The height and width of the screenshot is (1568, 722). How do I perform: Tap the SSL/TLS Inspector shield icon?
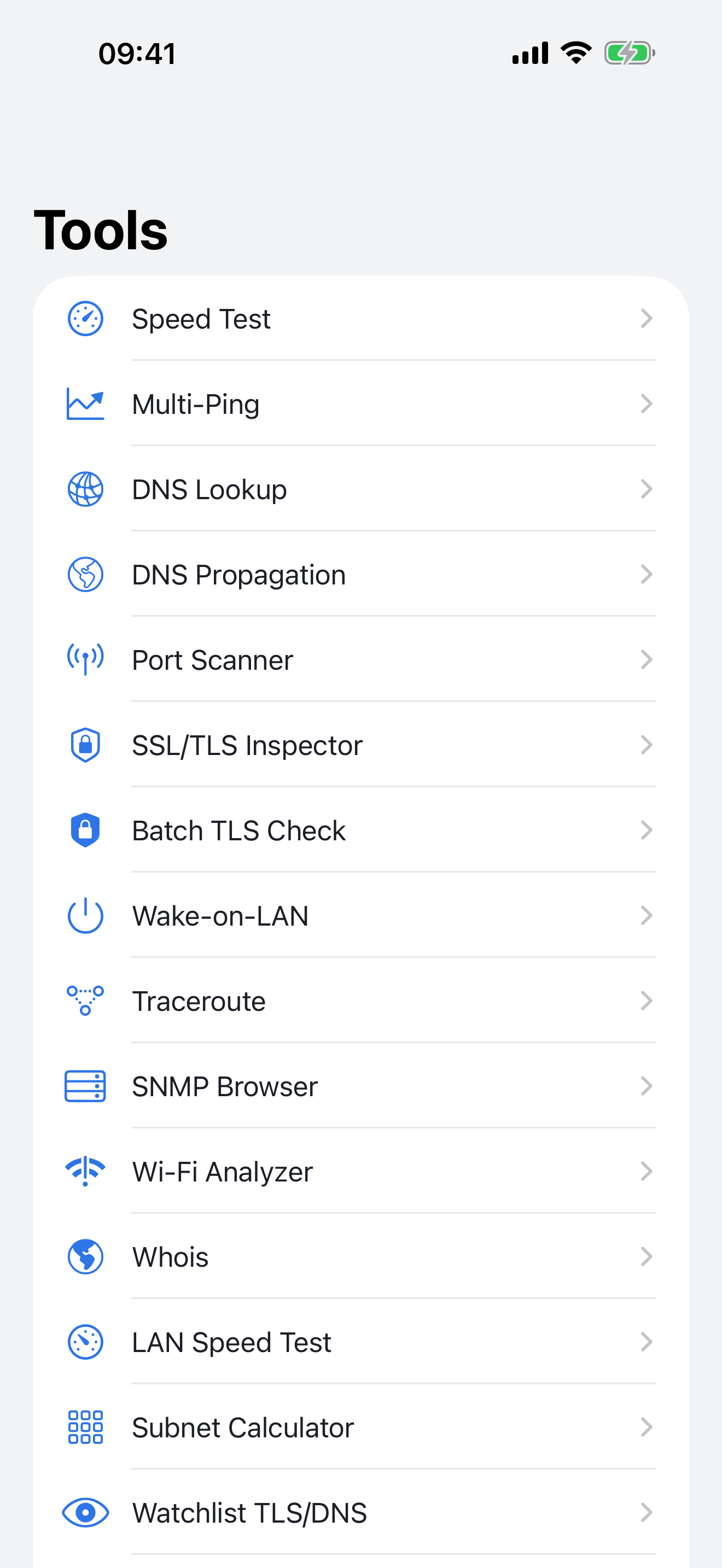[85, 745]
